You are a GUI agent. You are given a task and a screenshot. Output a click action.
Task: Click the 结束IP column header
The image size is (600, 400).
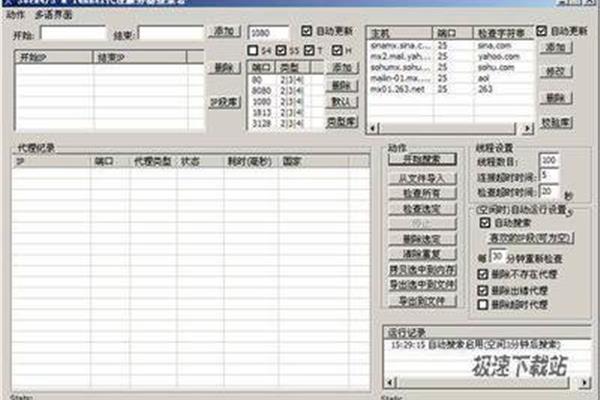coord(140,57)
